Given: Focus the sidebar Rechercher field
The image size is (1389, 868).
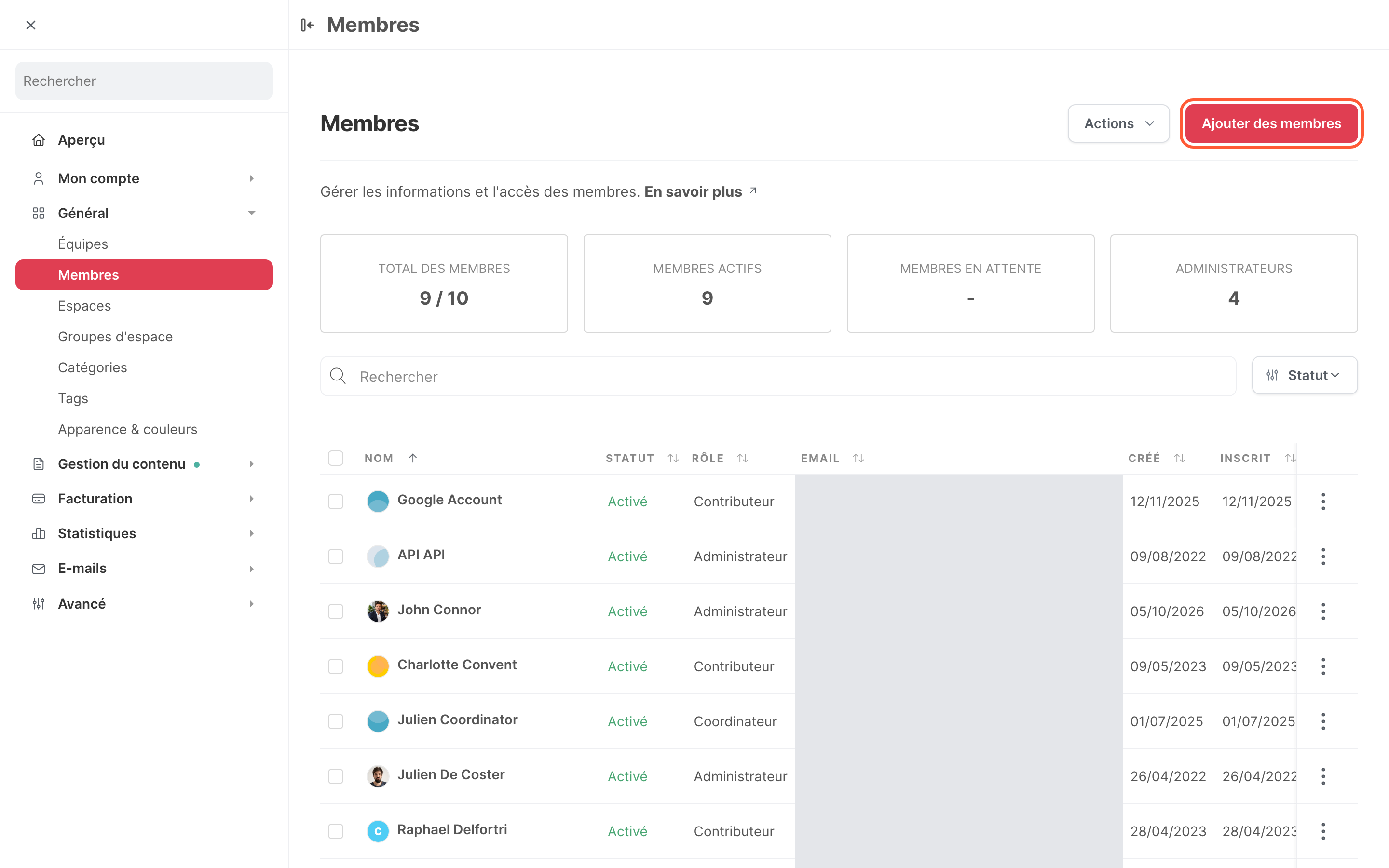Looking at the screenshot, I should pos(144,81).
